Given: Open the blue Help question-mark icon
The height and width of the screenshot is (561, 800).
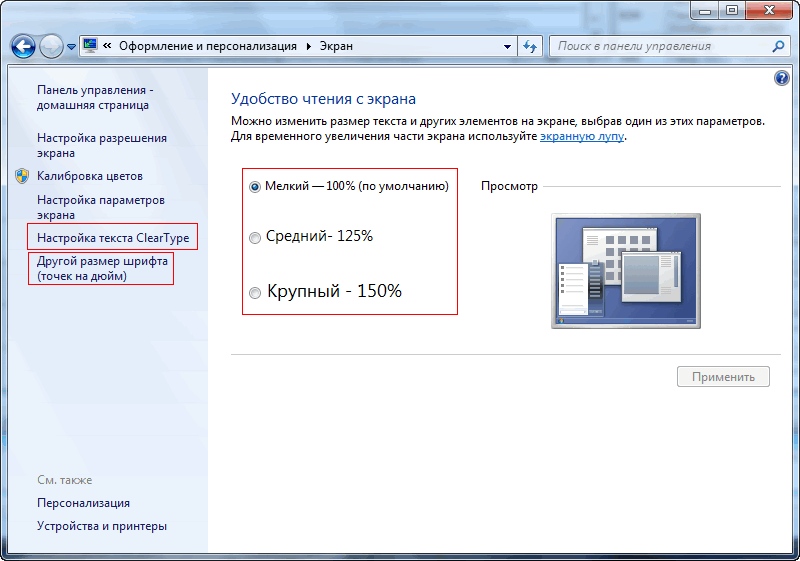Looking at the screenshot, I should 782,78.
